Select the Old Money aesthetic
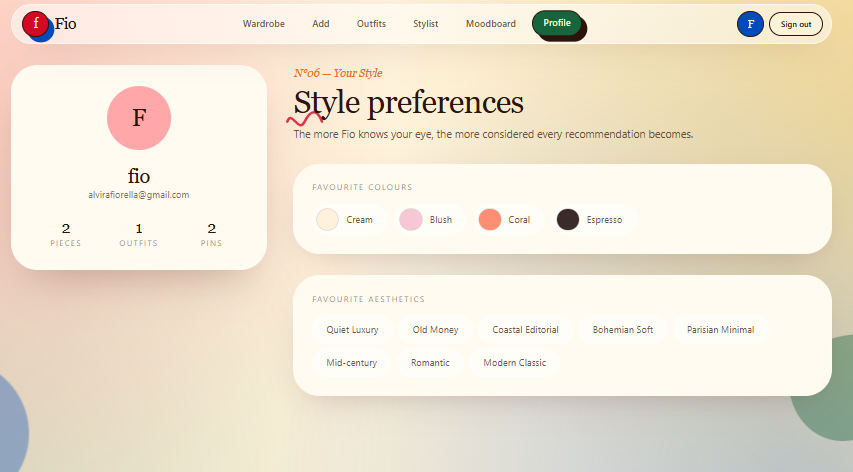The image size is (853, 472). pos(435,330)
